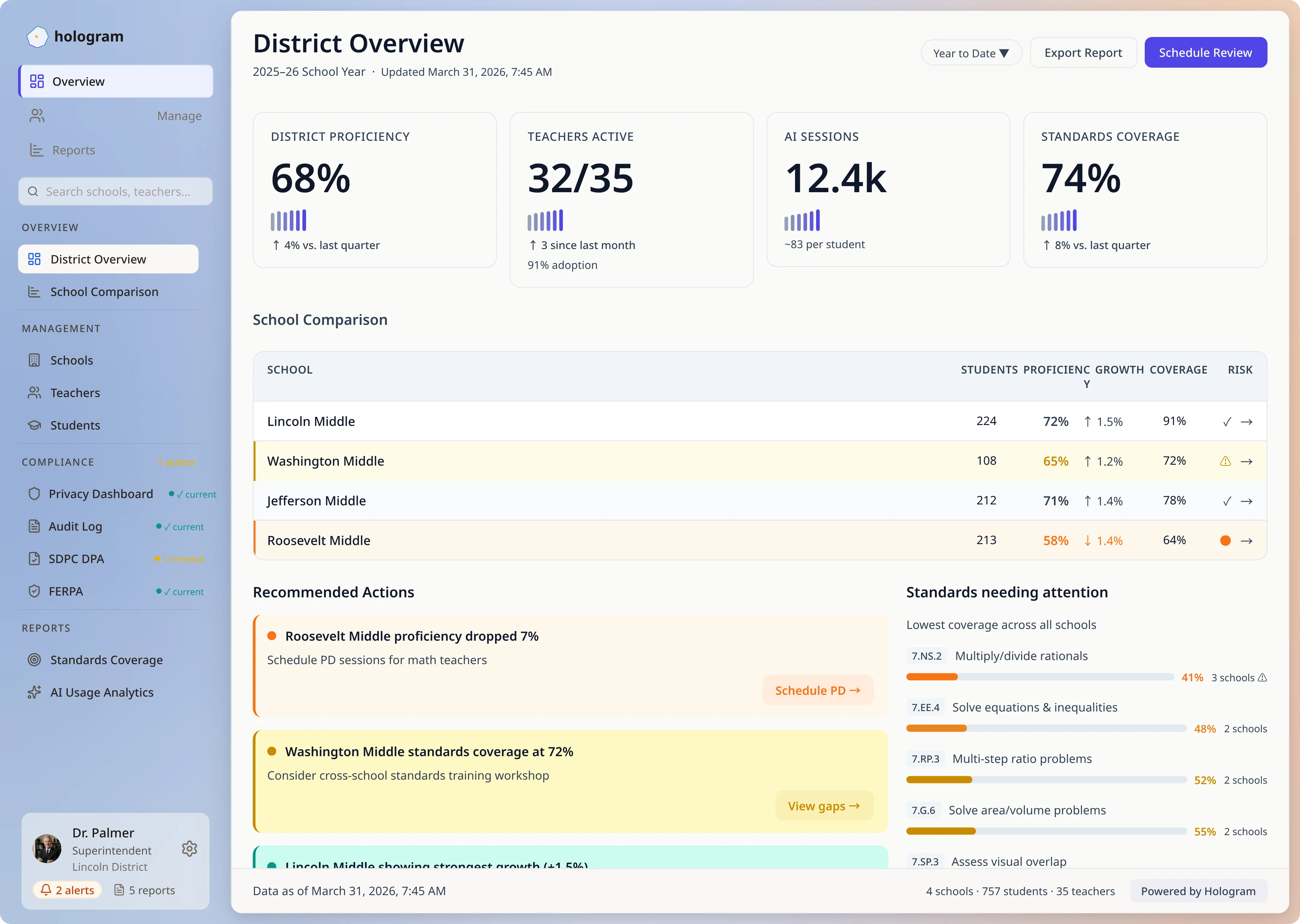Click the Students graduation cap icon
Viewport: 1300px width, 924px height.
[35, 425]
